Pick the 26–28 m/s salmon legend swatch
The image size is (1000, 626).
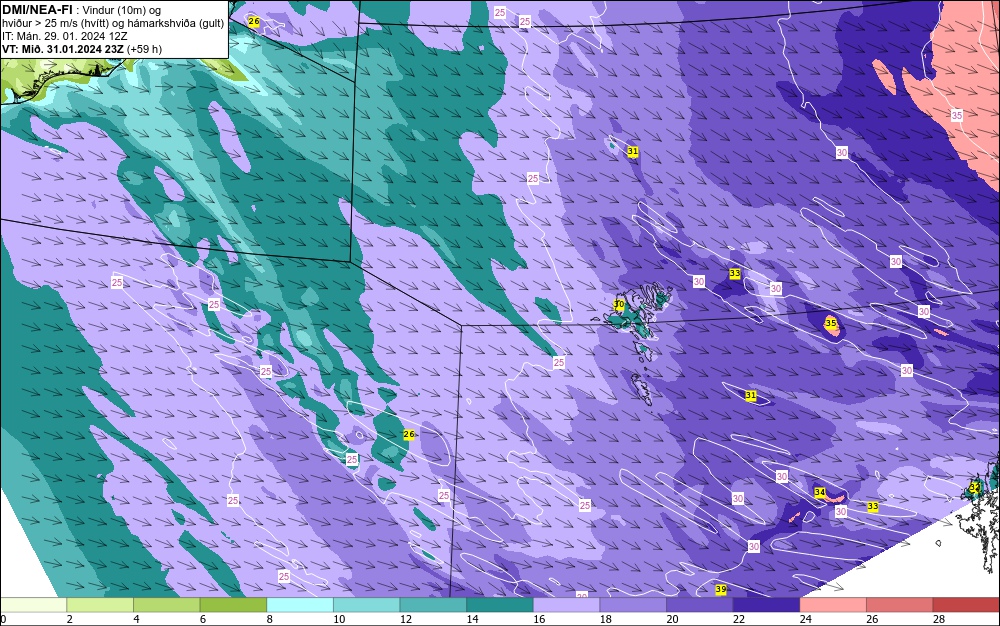900,604
